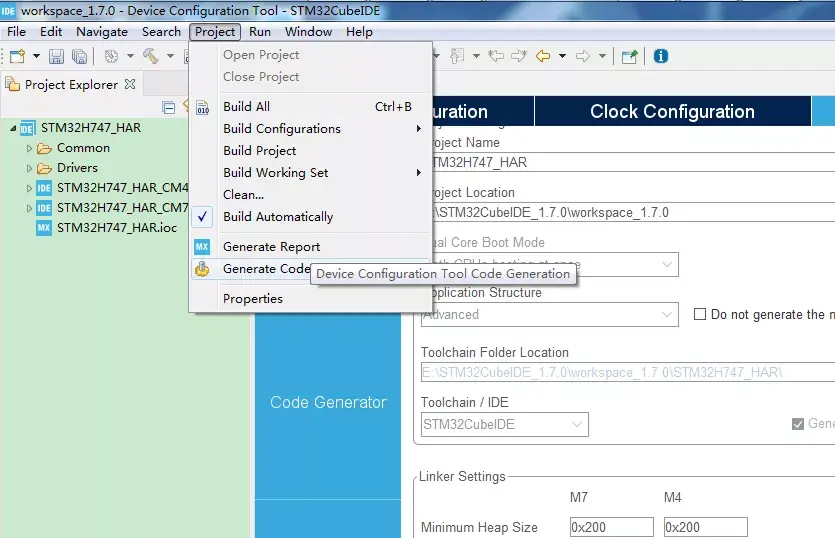Viewport: 835px width, 538px height.
Task: Click the Save All toolbar icon
Action: coord(79,56)
